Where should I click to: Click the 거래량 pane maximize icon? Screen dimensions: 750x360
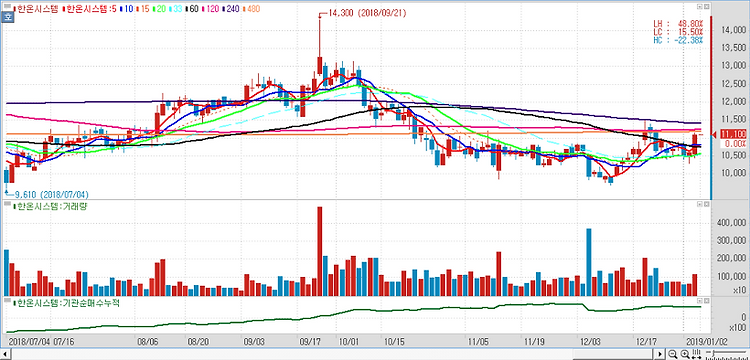coord(706,204)
